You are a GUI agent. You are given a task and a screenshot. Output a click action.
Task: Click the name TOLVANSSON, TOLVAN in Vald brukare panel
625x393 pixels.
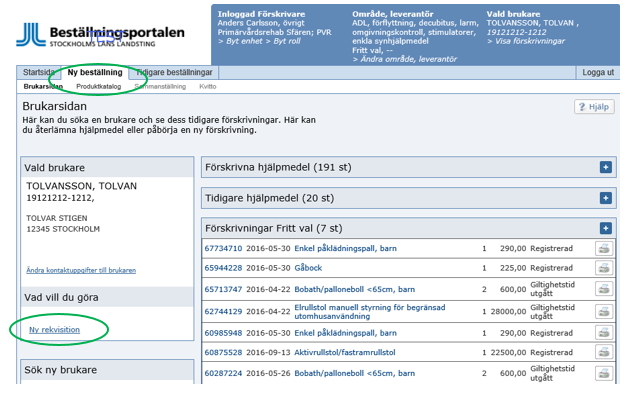click(81, 186)
